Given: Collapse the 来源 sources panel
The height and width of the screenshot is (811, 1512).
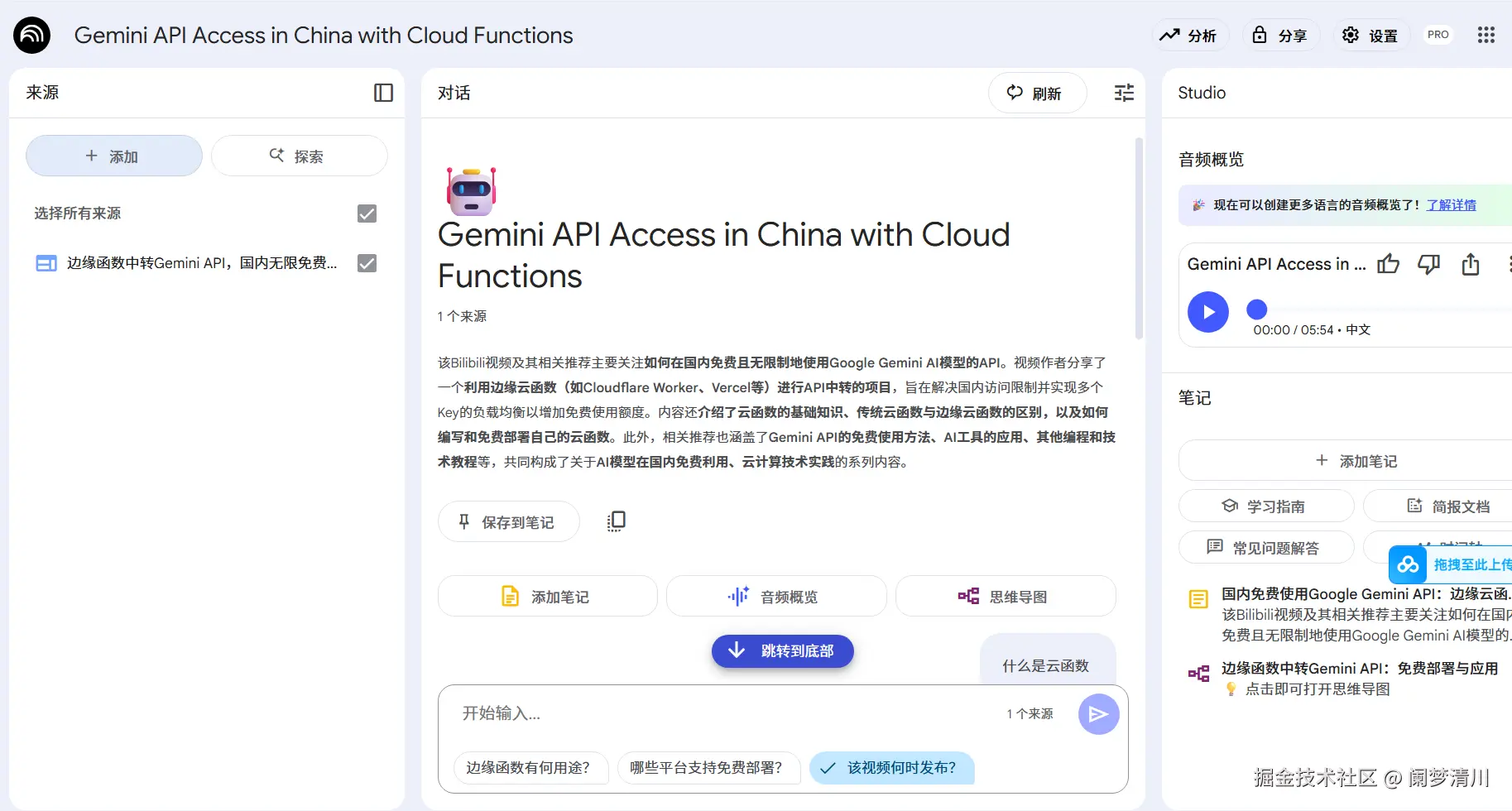Looking at the screenshot, I should pos(383,93).
